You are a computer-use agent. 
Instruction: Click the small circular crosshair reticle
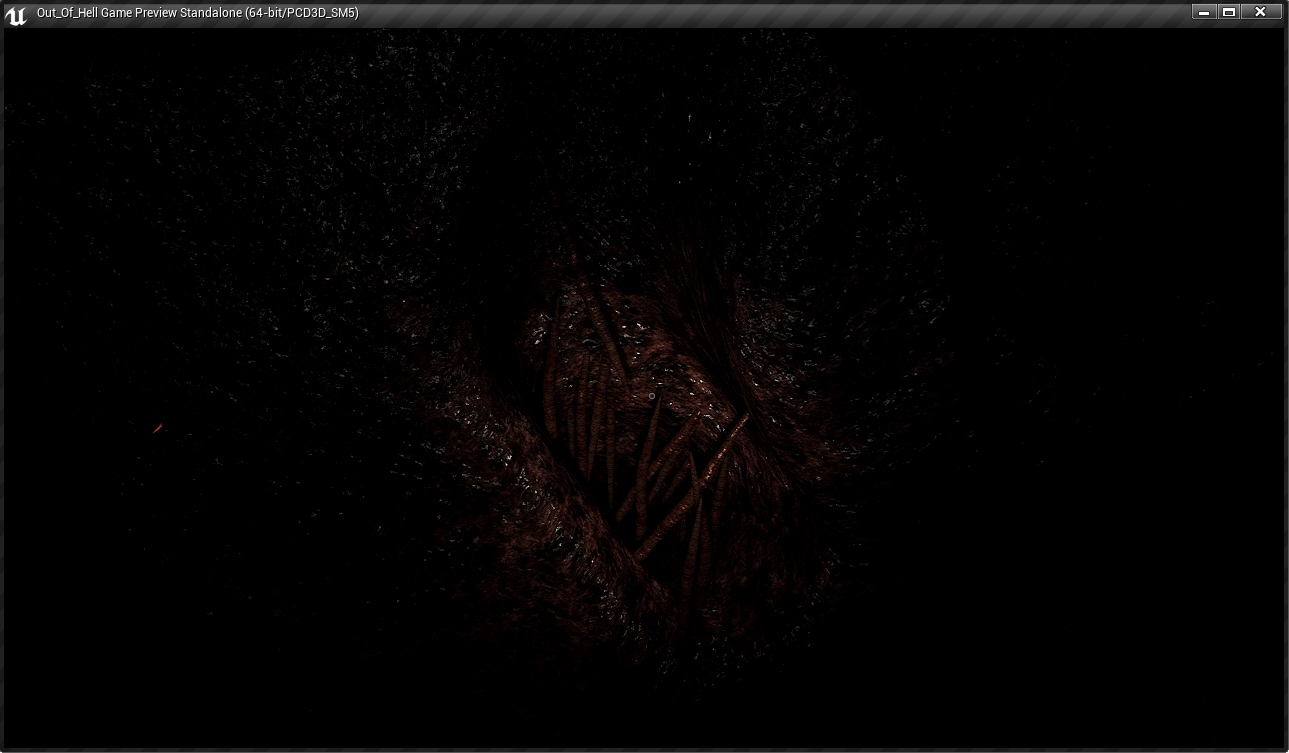click(x=652, y=397)
